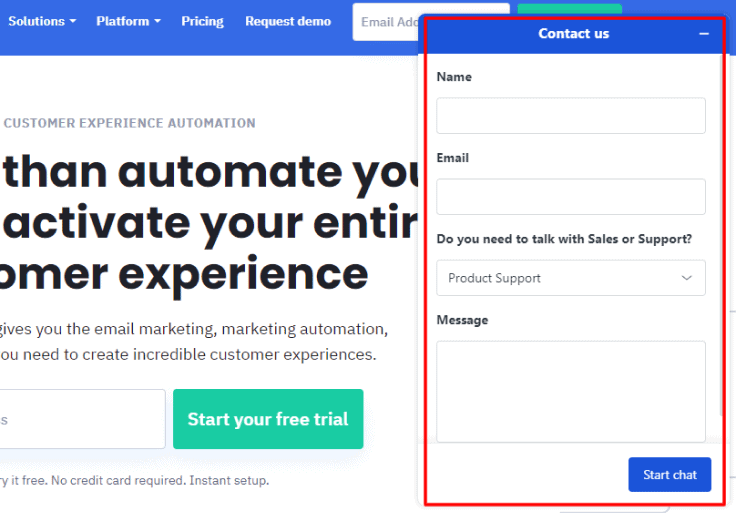Go to the Pricing page
736x513 pixels.
[x=203, y=21]
